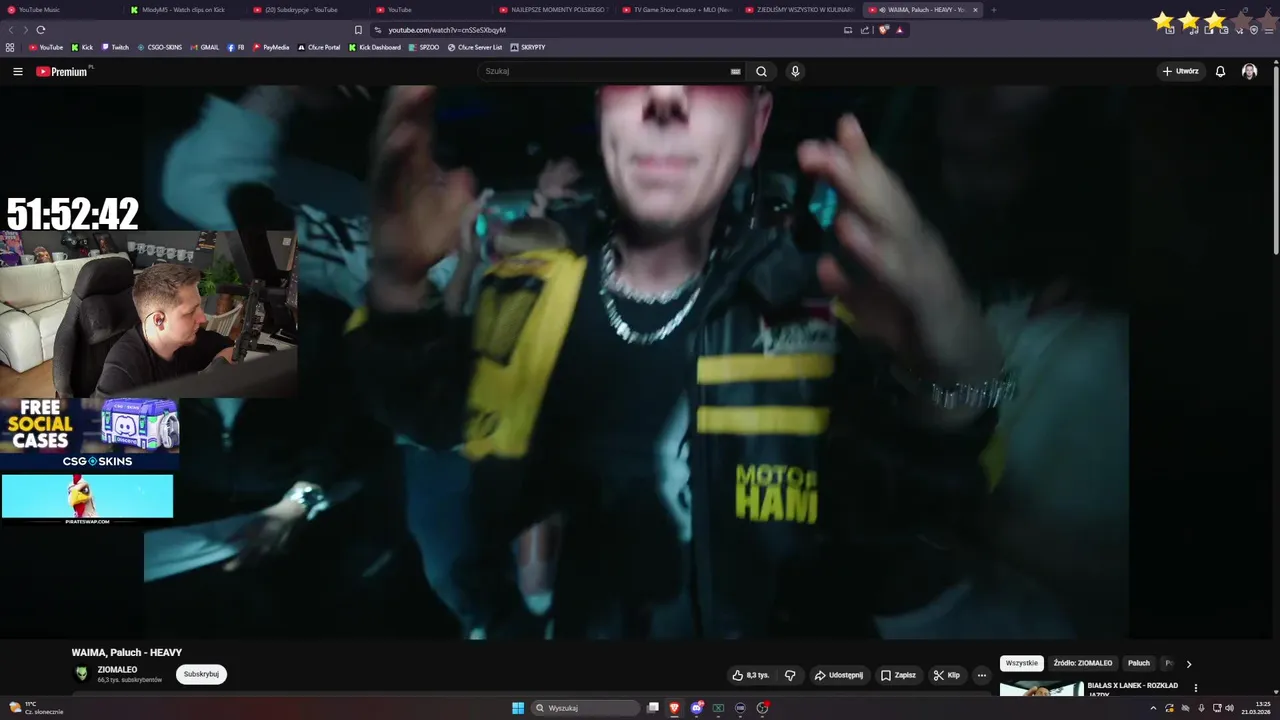
Task: Open volume control in system tray
Action: 1229,708
